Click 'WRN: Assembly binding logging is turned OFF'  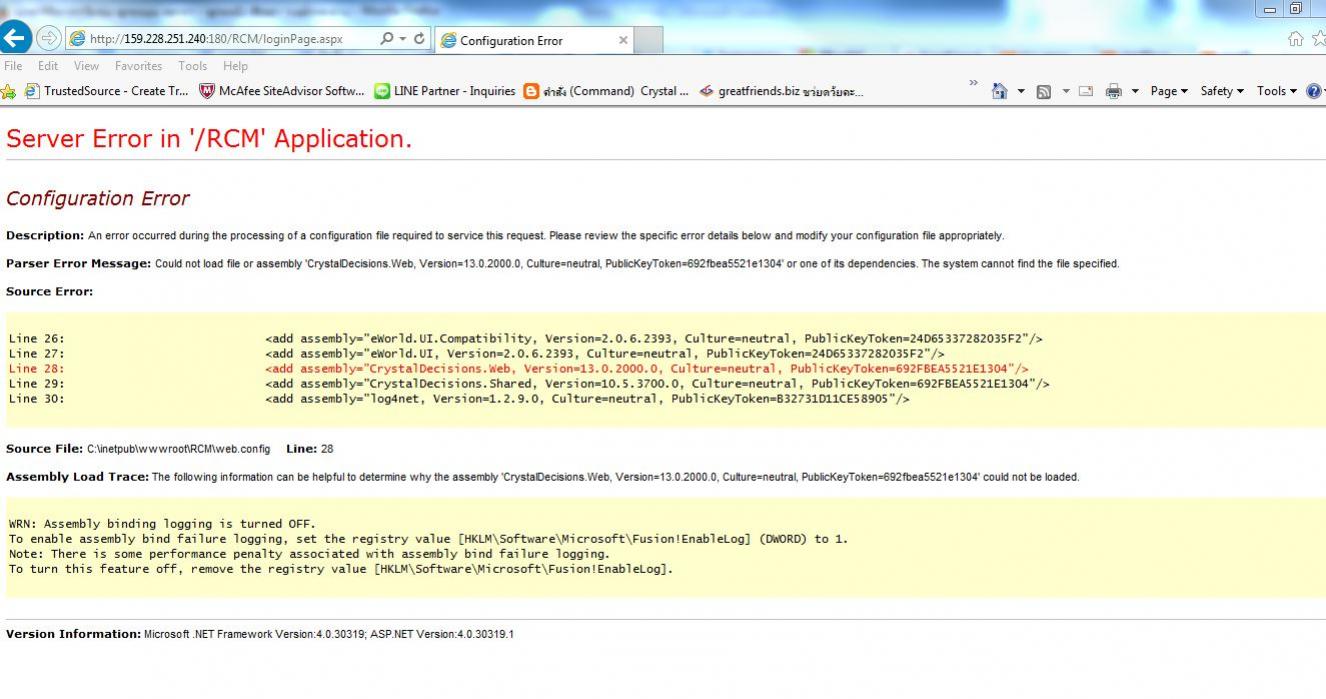tap(162, 524)
